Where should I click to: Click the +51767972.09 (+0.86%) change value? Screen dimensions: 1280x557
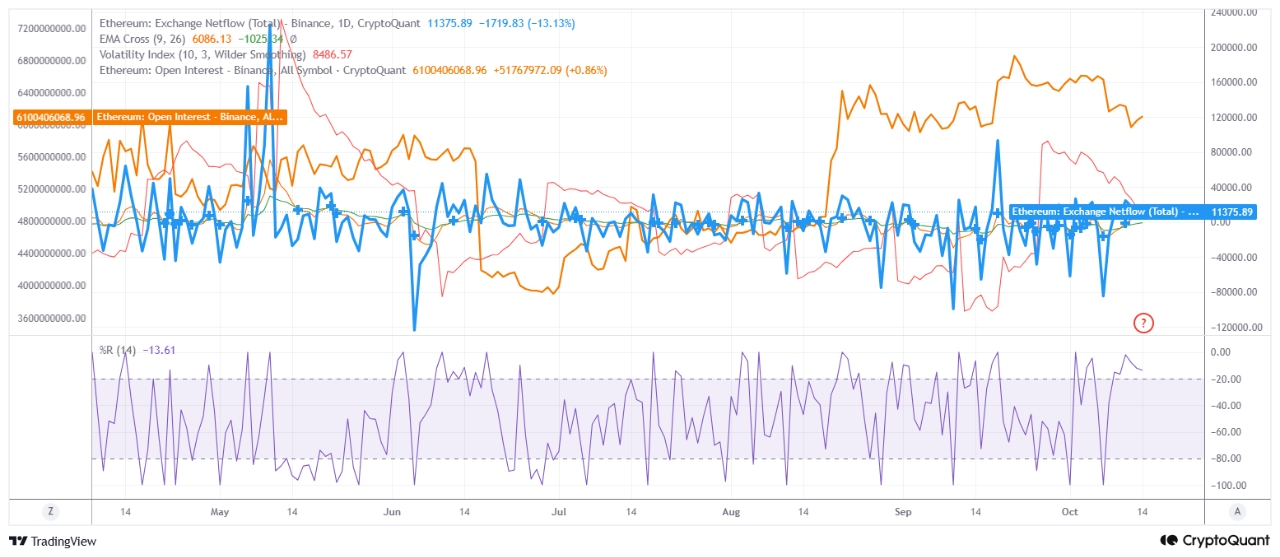550,70
